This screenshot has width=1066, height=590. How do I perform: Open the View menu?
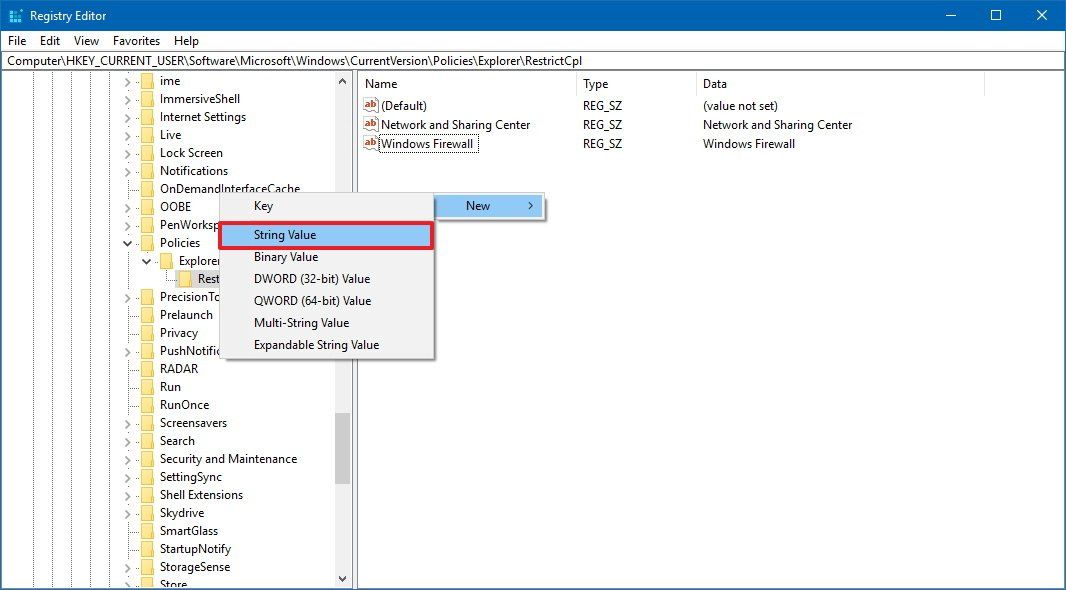[86, 41]
